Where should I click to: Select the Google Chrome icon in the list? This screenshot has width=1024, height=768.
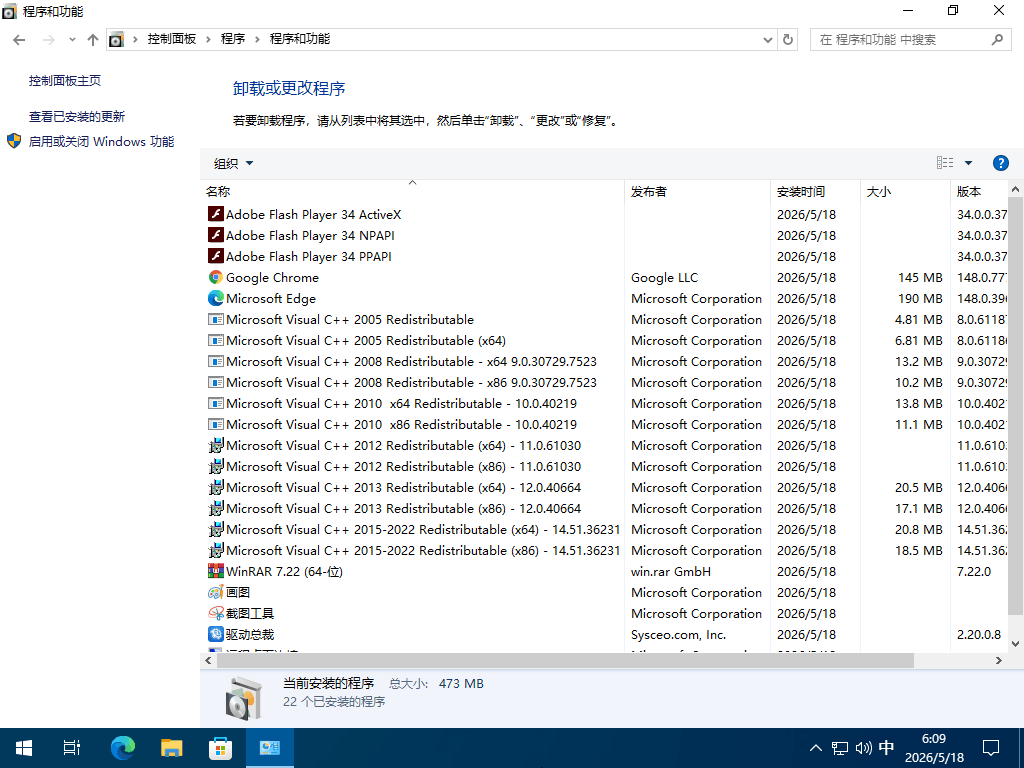point(216,277)
